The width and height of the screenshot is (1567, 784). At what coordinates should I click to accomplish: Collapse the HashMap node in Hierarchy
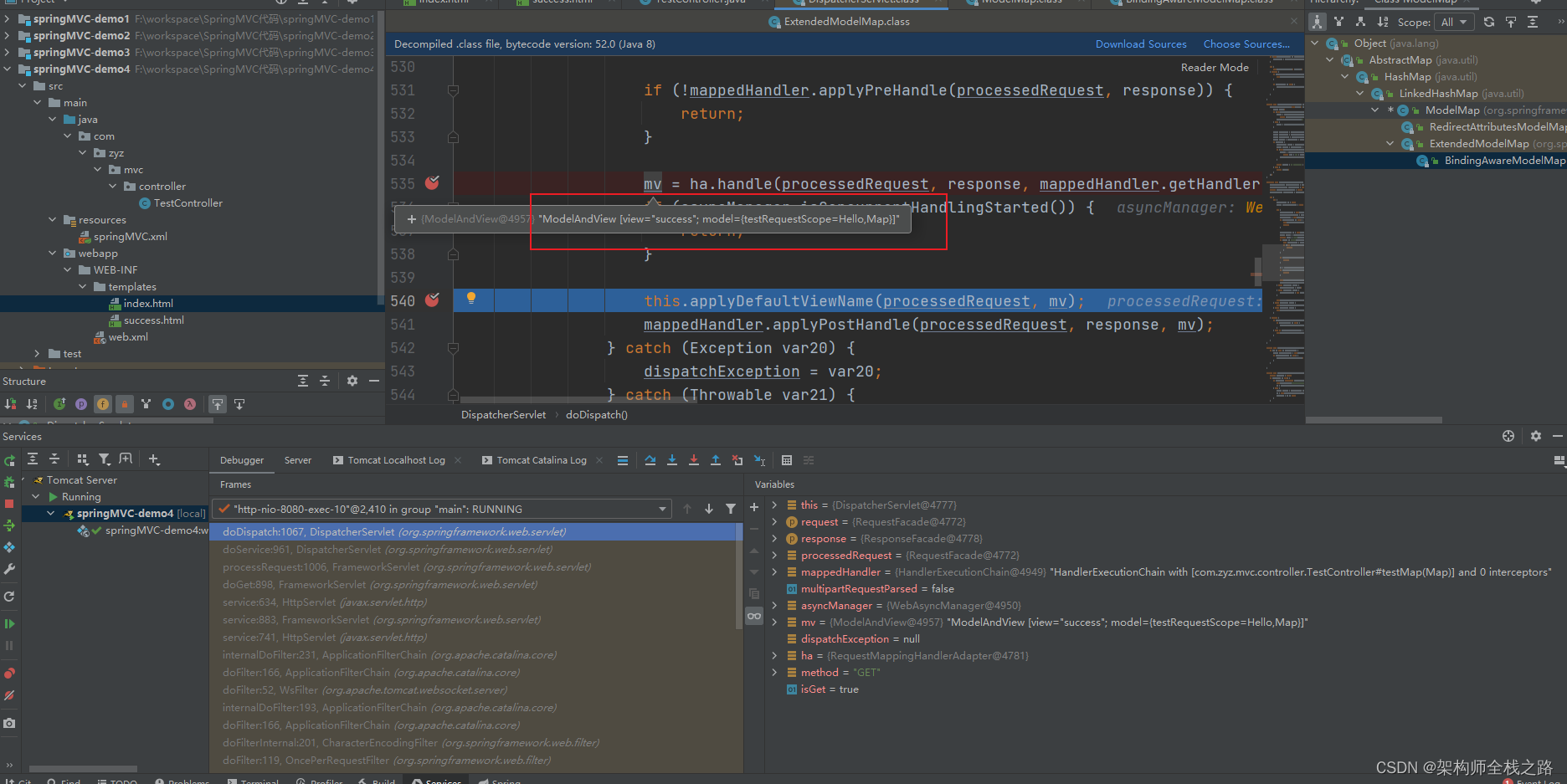pos(1345,77)
